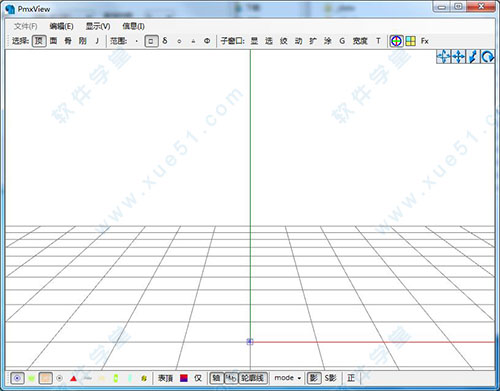Select the box range selection icon
Screen dimensions: 500x391
click(x=151, y=41)
